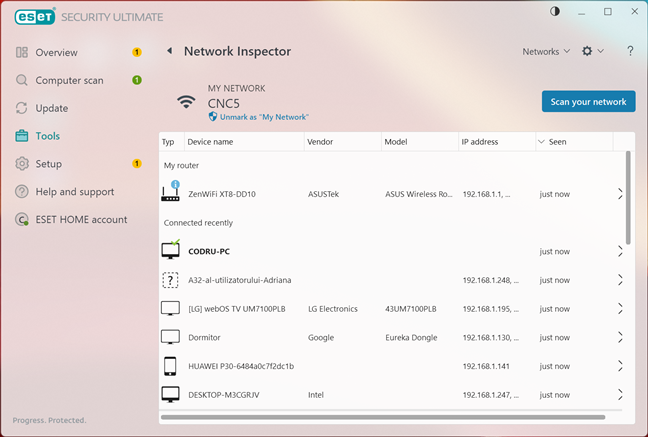648x437 pixels.
Task: Click the Setup gear icon
Action: [21, 164]
